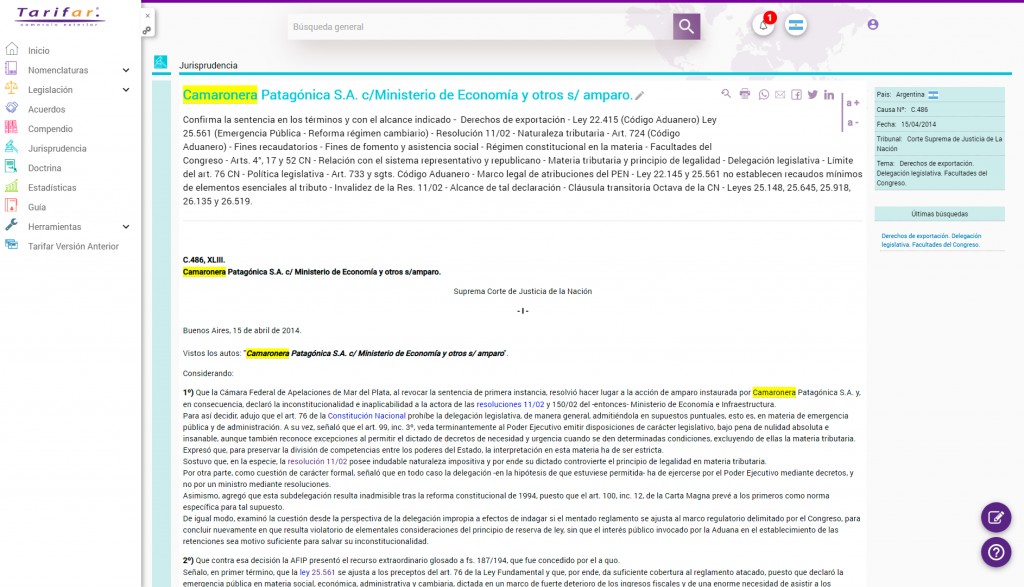Click the Jurisprudencia section icon beside tab
Viewport: 1024px width, 587px height.
pyautogui.click(x=161, y=62)
